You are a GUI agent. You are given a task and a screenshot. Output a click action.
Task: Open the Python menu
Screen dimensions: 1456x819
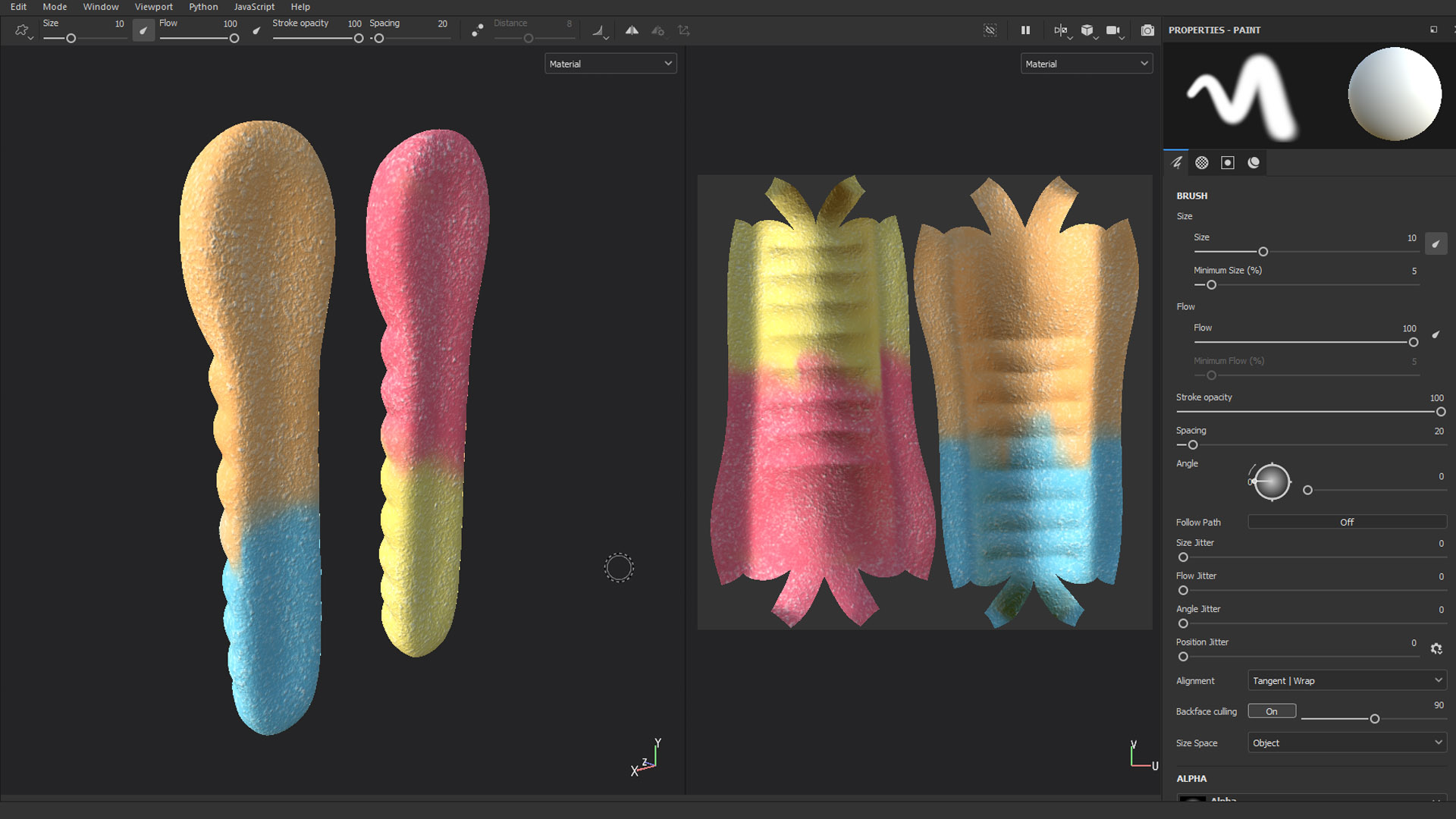coord(203,7)
